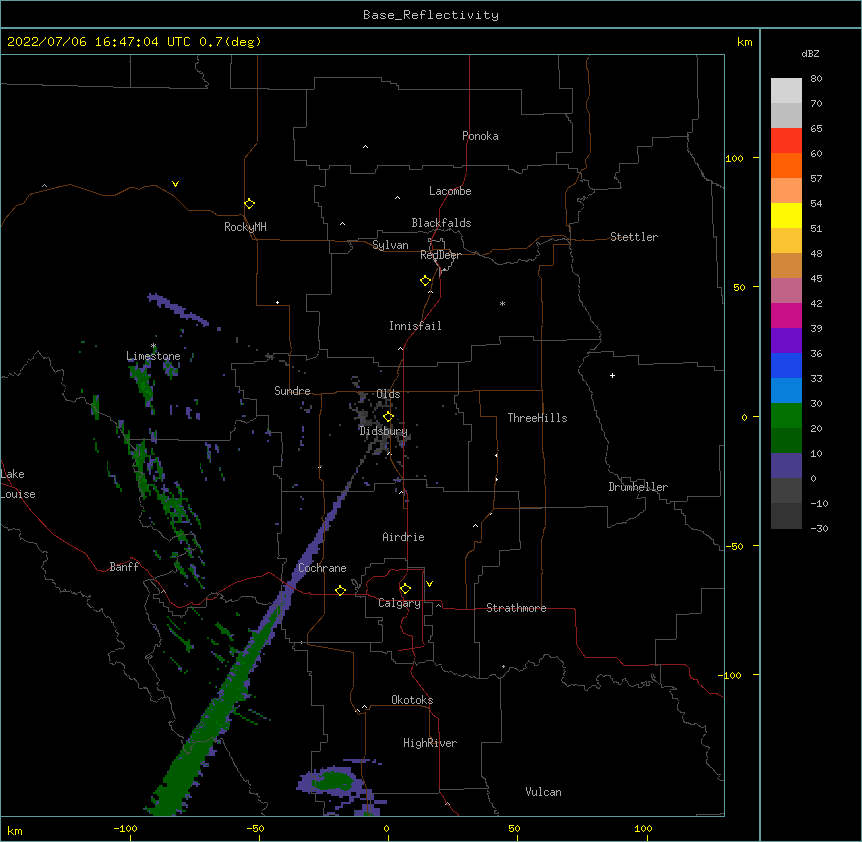Click the white plus marker west of Drumheller
This screenshot has width=862, height=842.
point(612,375)
